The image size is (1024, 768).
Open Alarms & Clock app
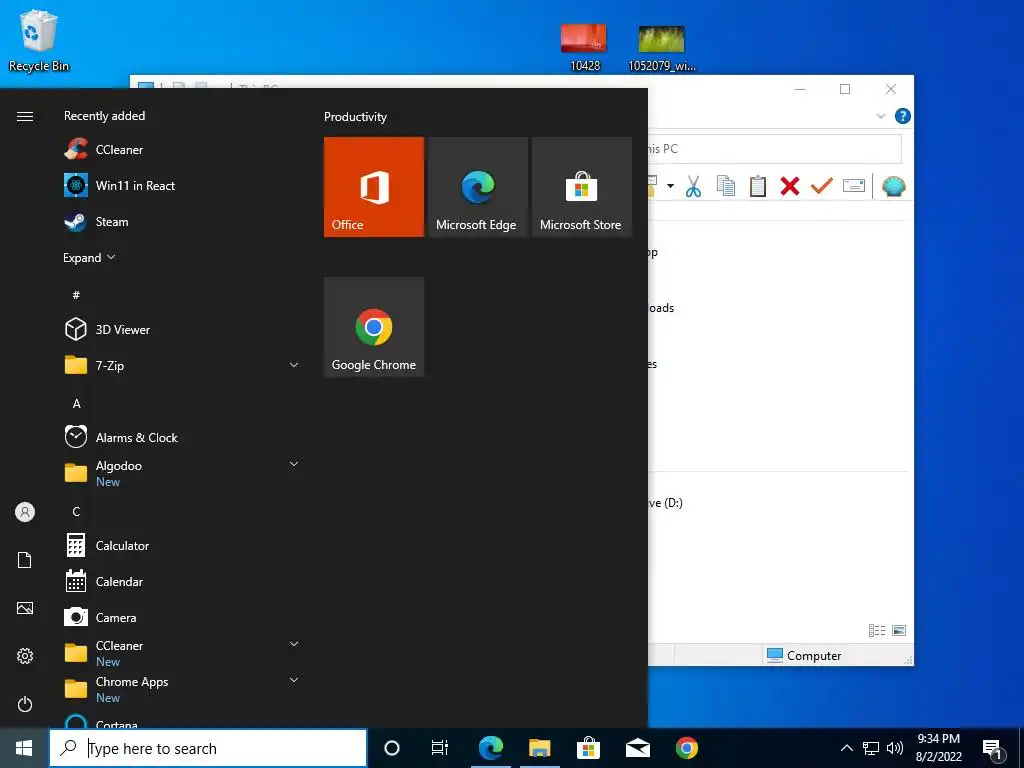pos(182,438)
